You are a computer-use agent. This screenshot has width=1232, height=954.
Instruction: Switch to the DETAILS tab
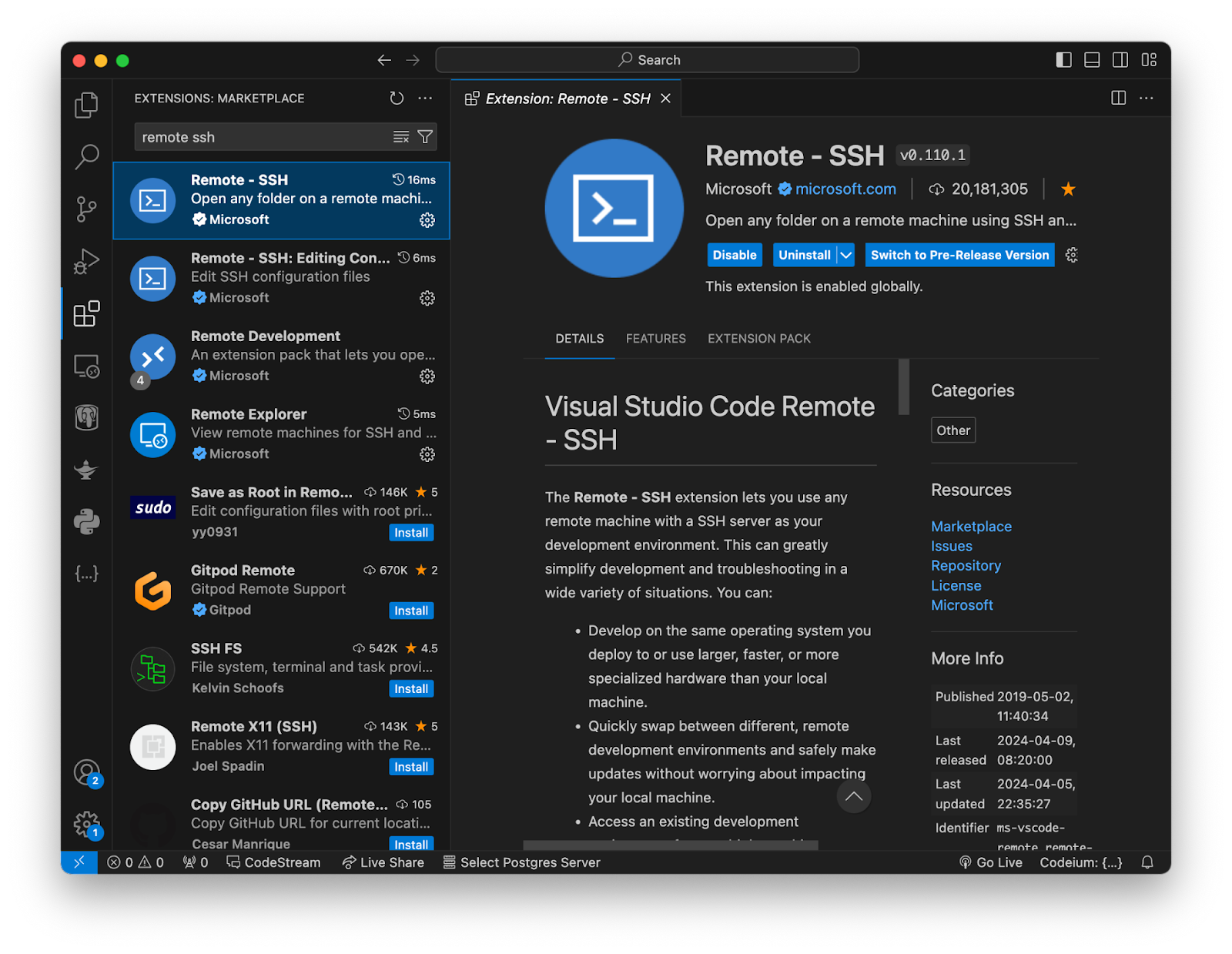click(580, 339)
